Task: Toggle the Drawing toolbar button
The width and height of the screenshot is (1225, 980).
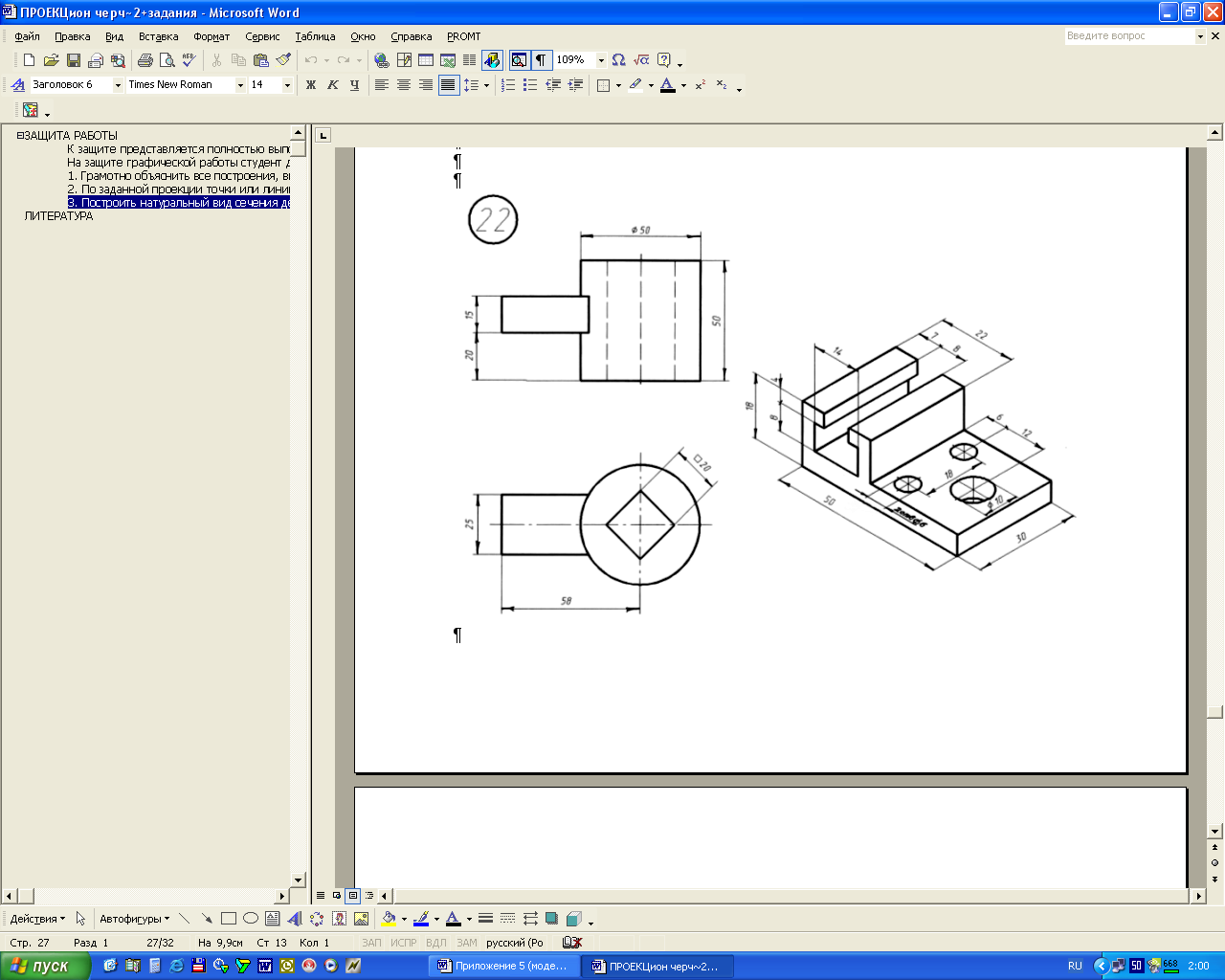Action: [x=492, y=60]
